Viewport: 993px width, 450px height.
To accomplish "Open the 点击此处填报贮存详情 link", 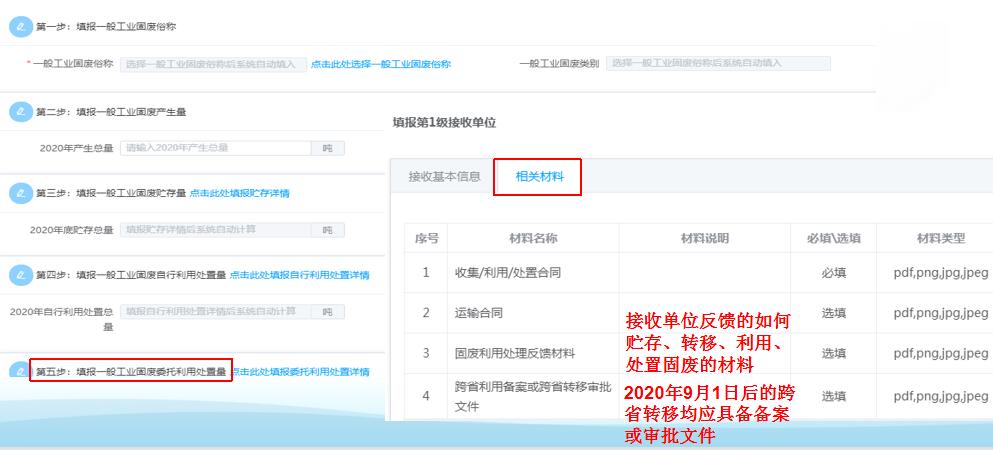I will coord(240,193).
